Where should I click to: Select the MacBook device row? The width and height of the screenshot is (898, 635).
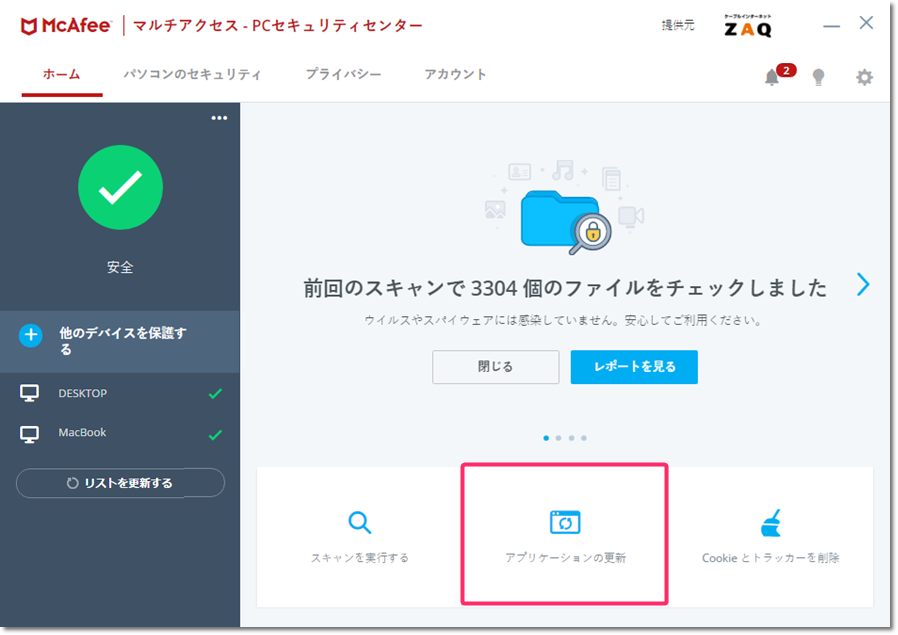click(x=120, y=433)
